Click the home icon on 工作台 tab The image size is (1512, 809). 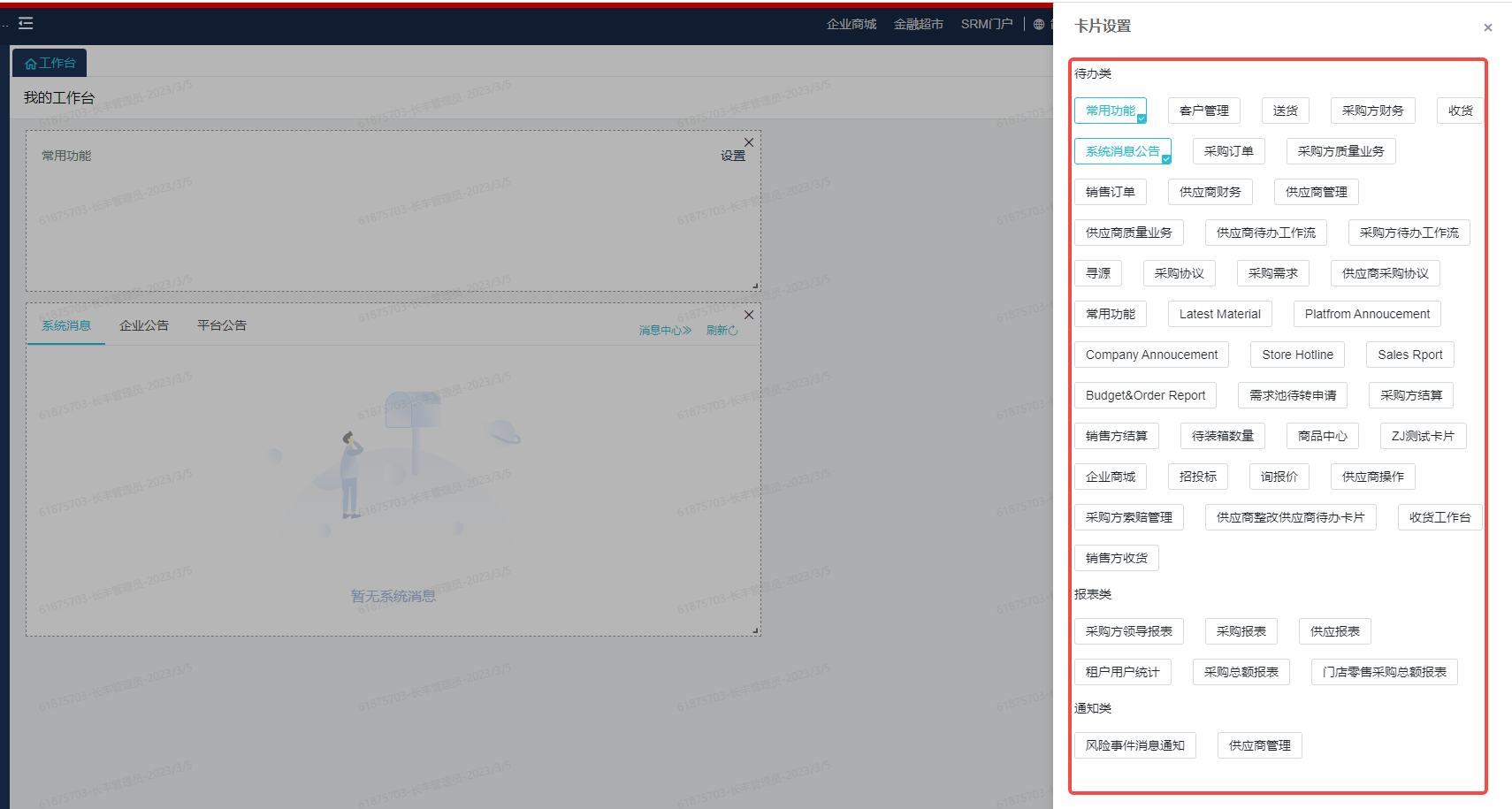tap(31, 64)
